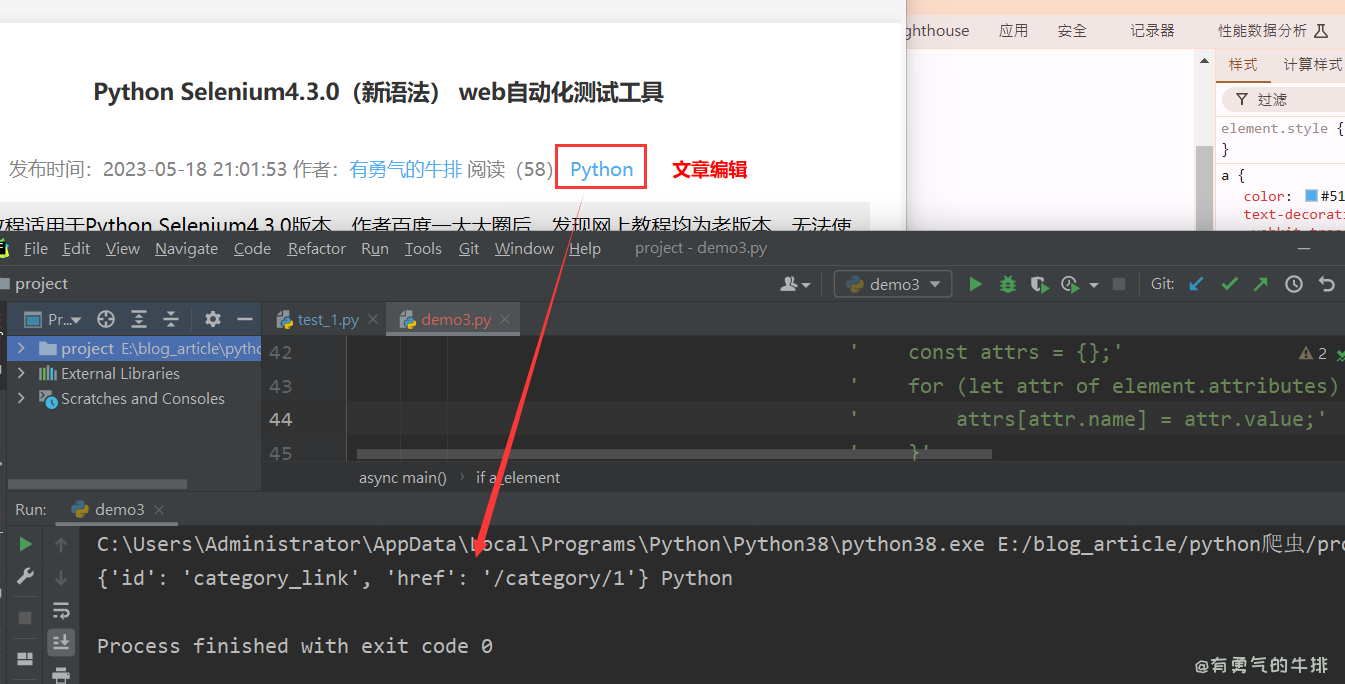Viewport: 1345px width, 684px height.
Task: Run demo3 with the green toolbar play button
Action: (x=975, y=284)
